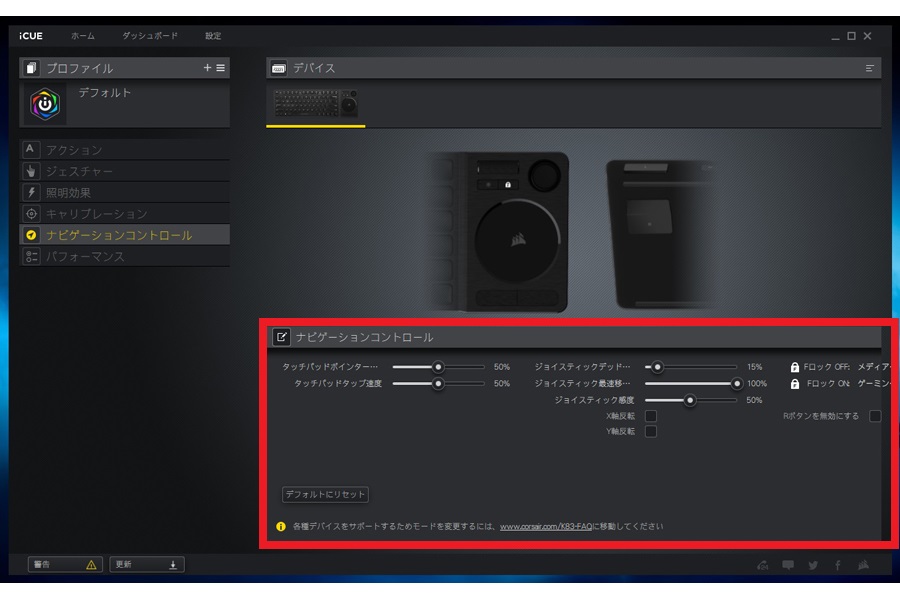The width and height of the screenshot is (900, 600).
Task: Click the ジョイスティック感度 slider handle
Action: [690, 400]
